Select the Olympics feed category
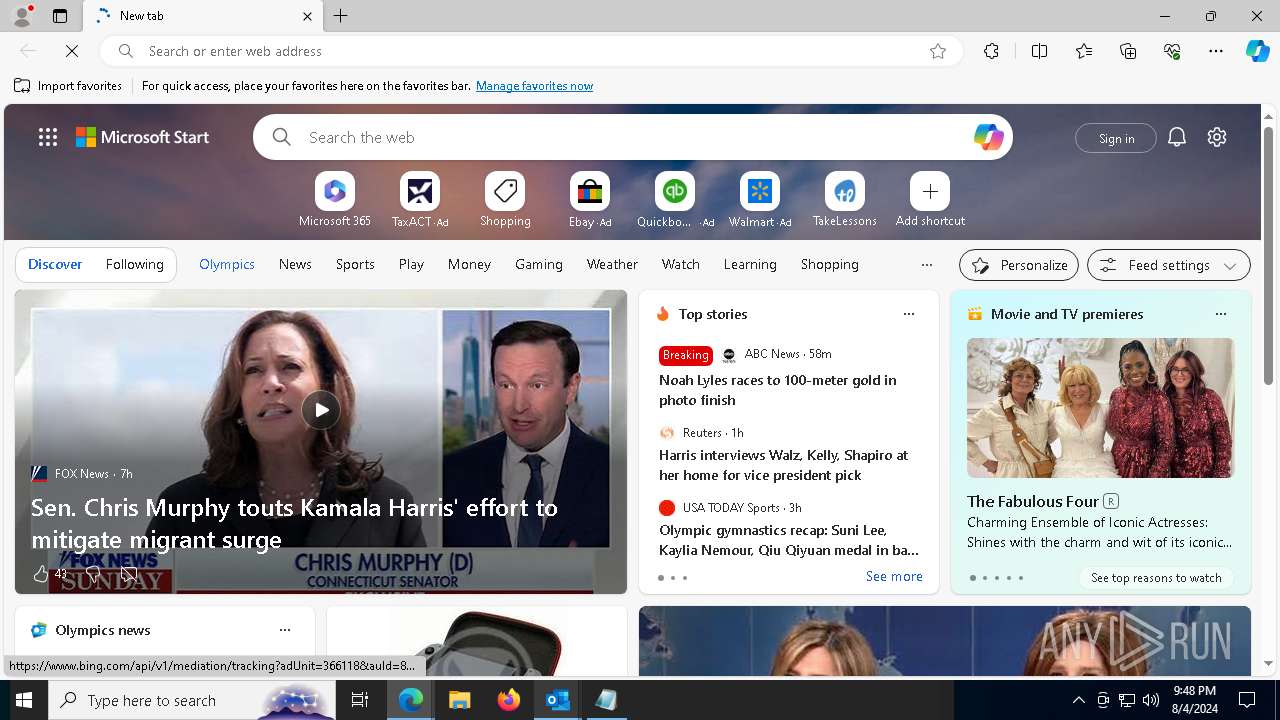 tap(227, 264)
